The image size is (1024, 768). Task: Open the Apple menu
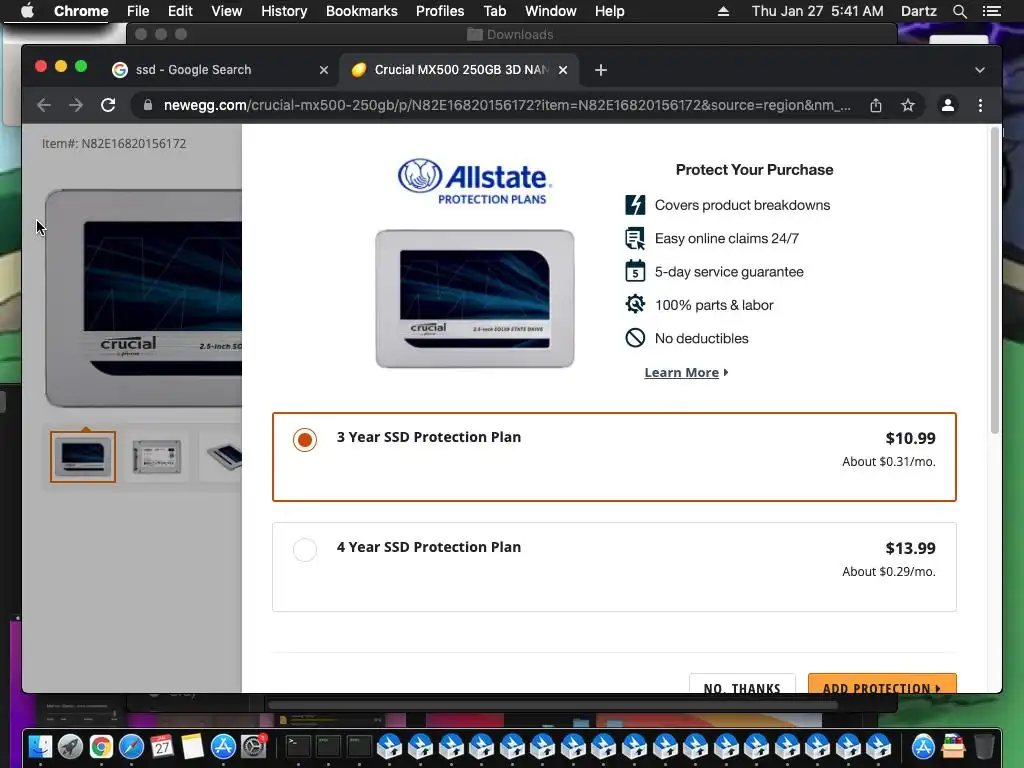click(x=27, y=11)
